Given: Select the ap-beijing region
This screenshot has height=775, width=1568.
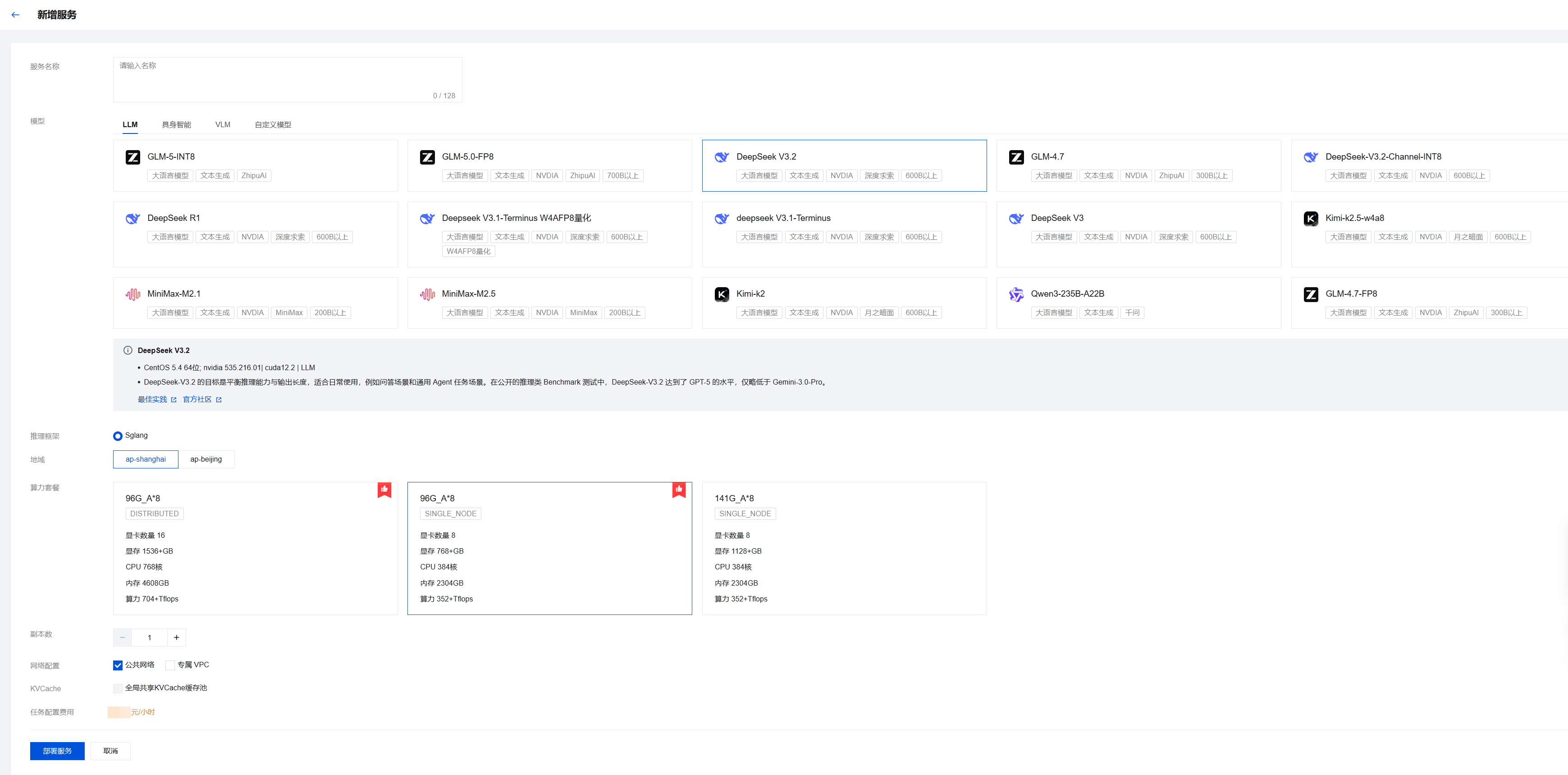Looking at the screenshot, I should coord(206,459).
